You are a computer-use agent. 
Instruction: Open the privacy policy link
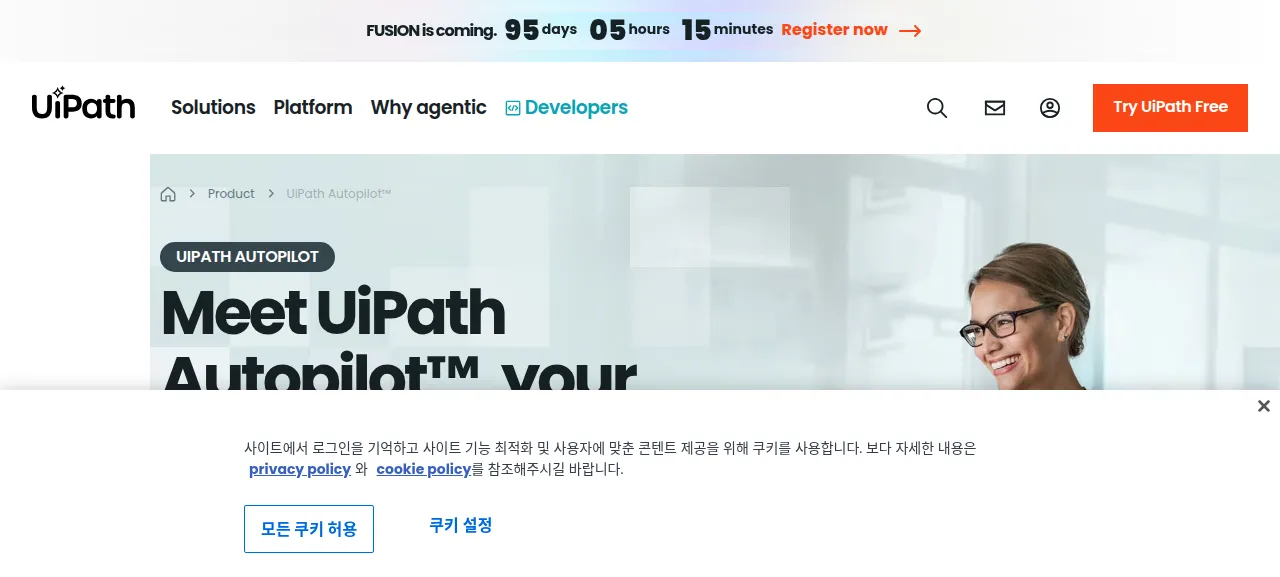coord(300,469)
